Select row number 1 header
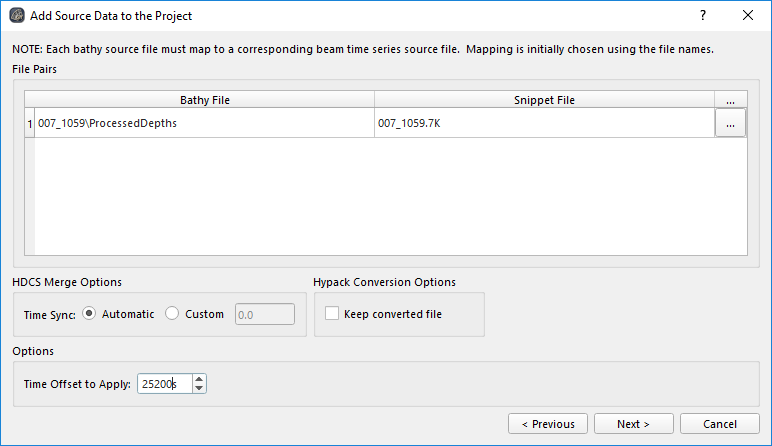This screenshot has height=446, width=772. point(29,124)
